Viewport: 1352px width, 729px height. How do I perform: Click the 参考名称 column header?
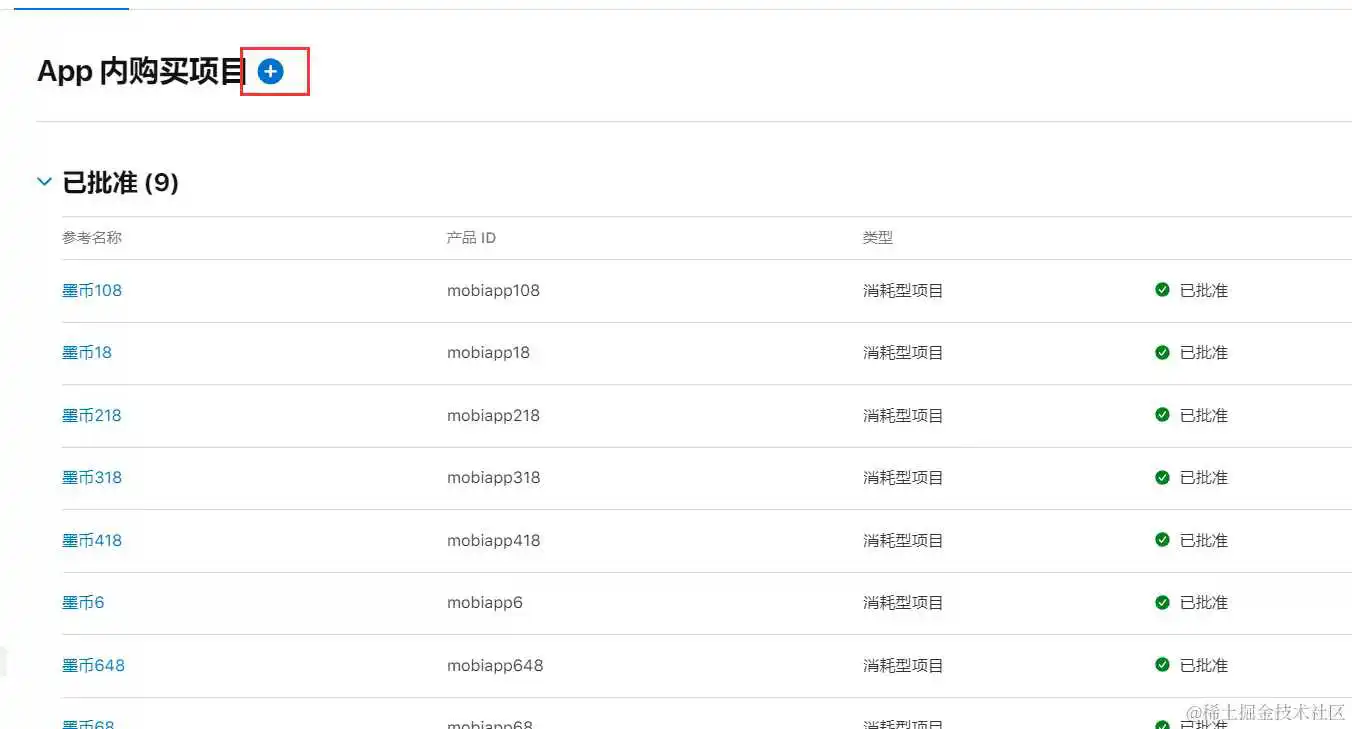(x=92, y=237)
